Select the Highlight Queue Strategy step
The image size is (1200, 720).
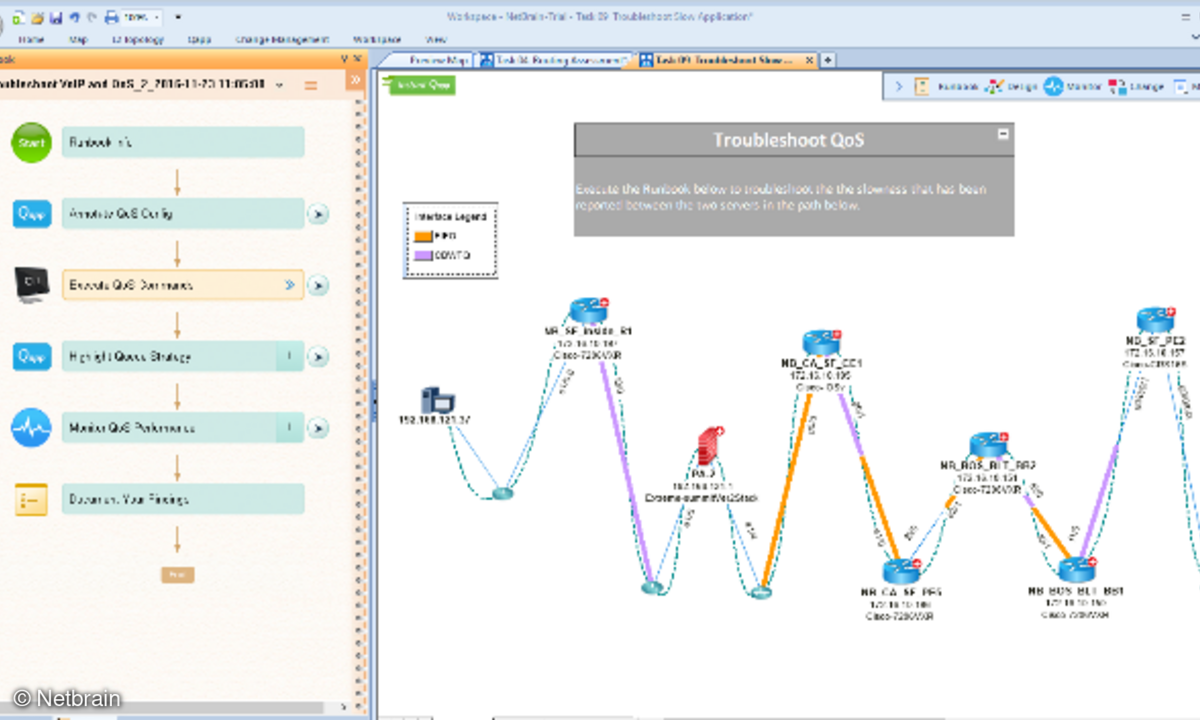[183, 357]
